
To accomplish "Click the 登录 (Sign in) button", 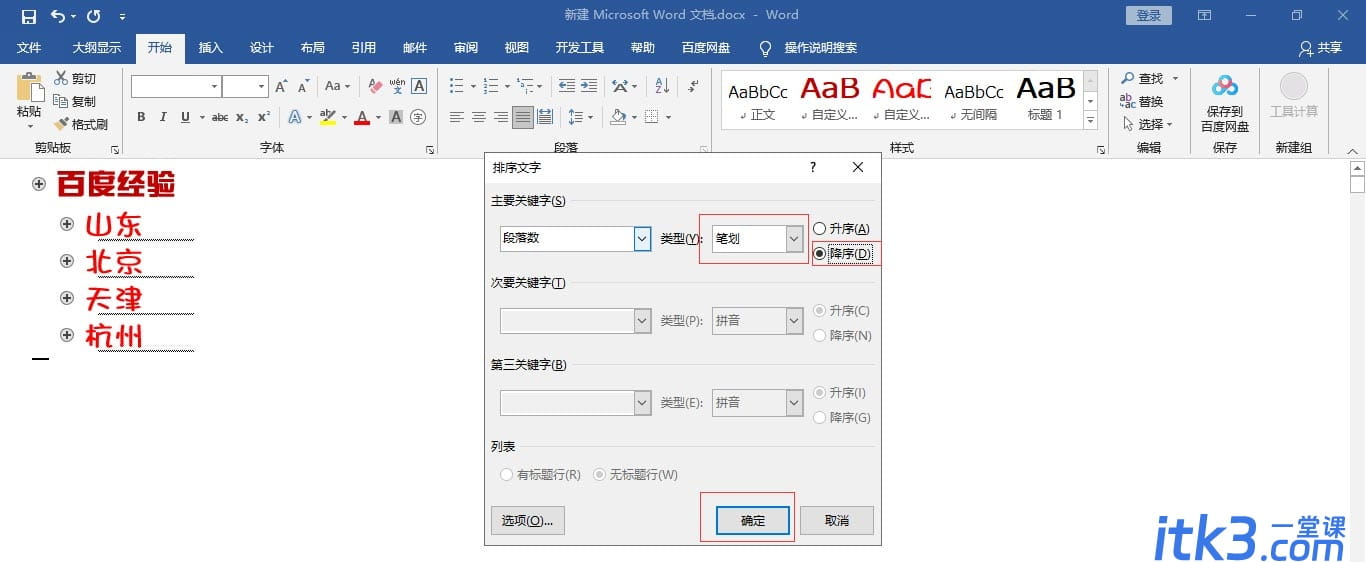I will [1149, 15].
